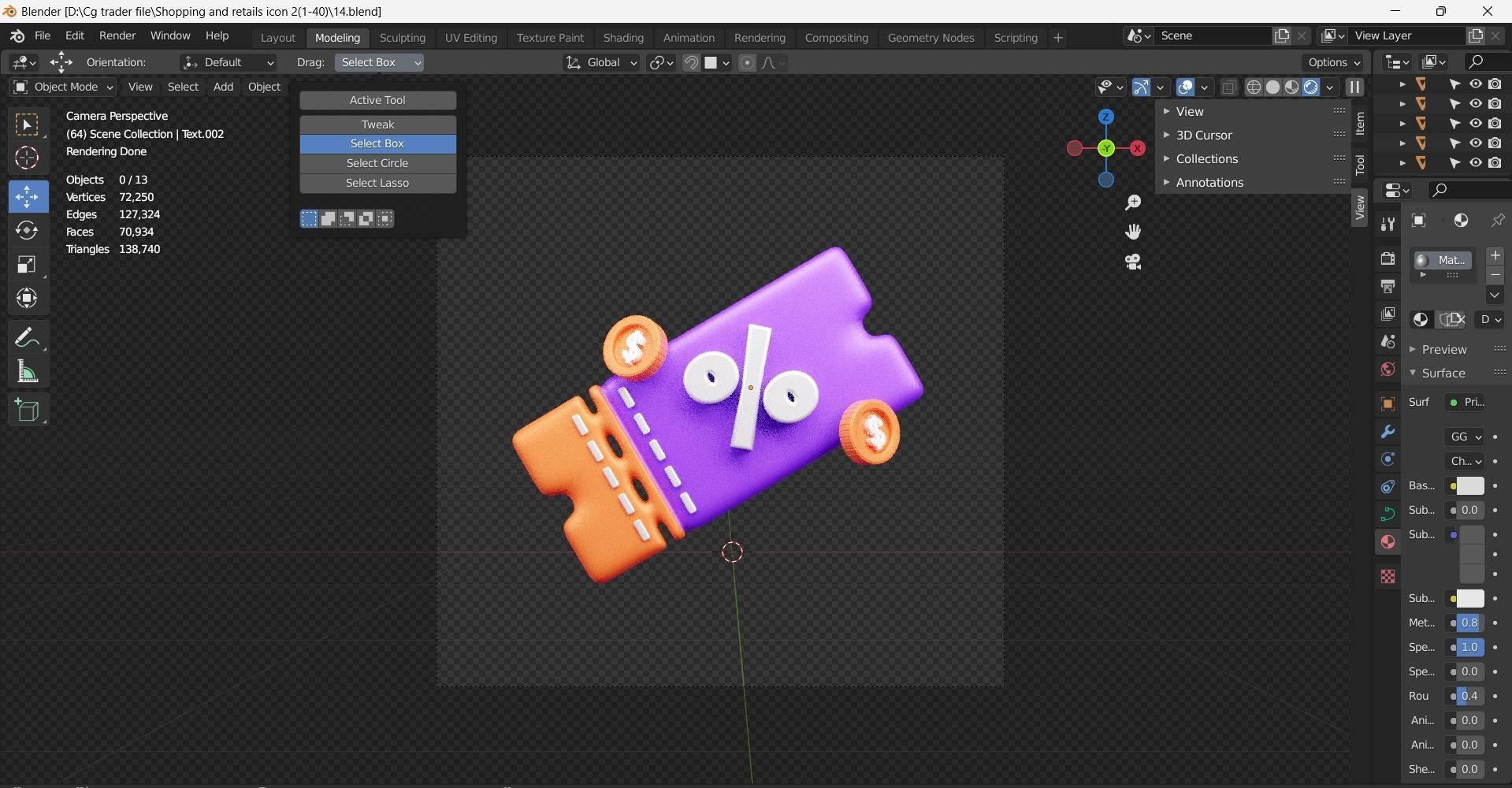
Task: Open the Tool properties tab with wrench-screwdriver icon
Action: point(1388,225)
